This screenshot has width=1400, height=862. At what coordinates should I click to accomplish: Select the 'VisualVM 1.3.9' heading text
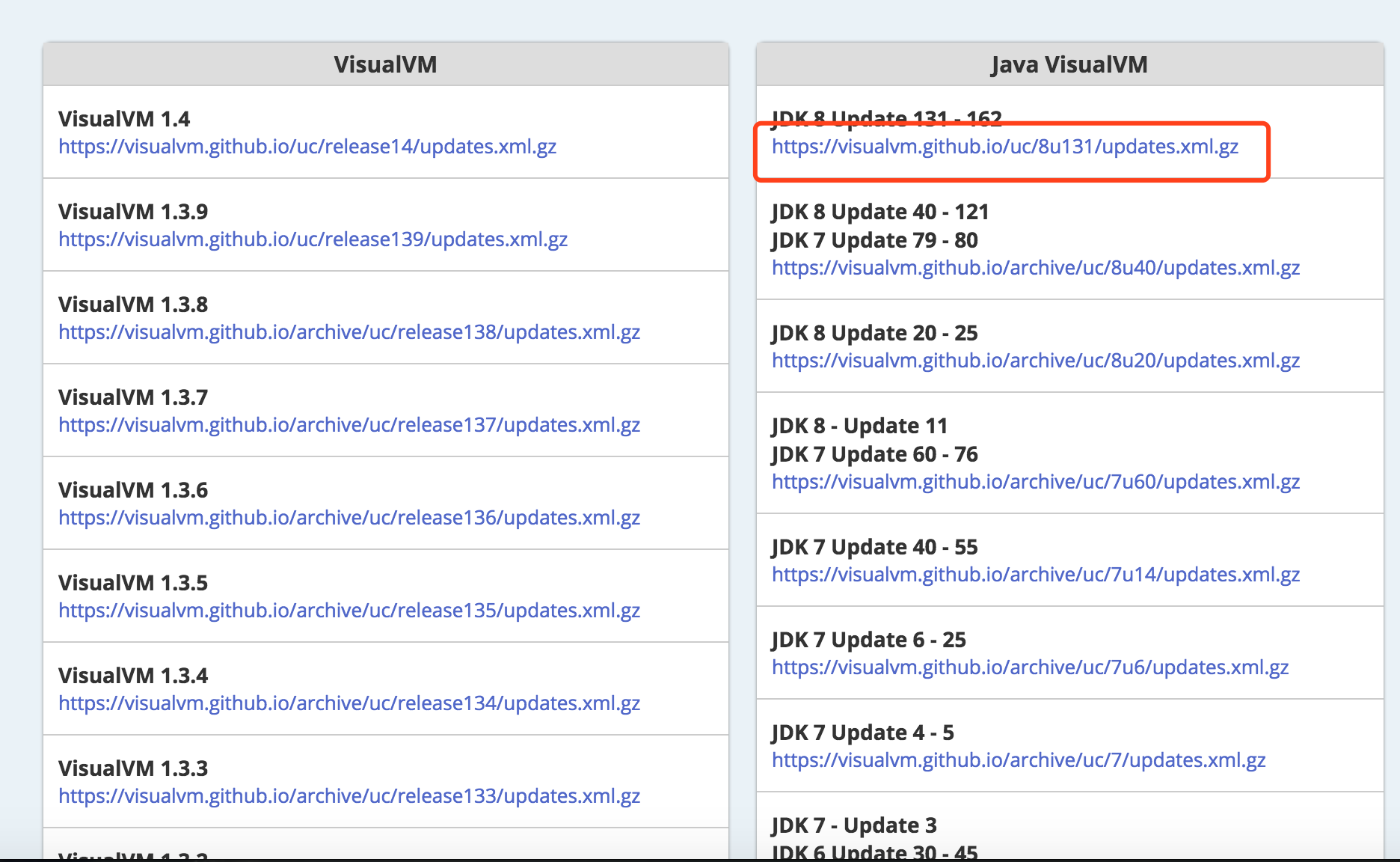pyautogui.click(x=133, y=212)
